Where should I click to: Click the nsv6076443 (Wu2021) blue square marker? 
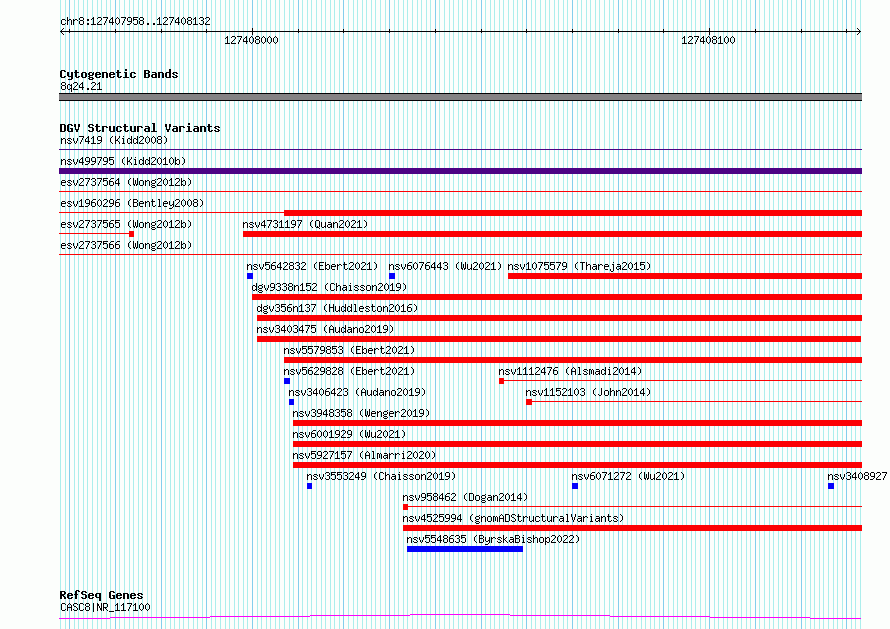coord(392,276)
